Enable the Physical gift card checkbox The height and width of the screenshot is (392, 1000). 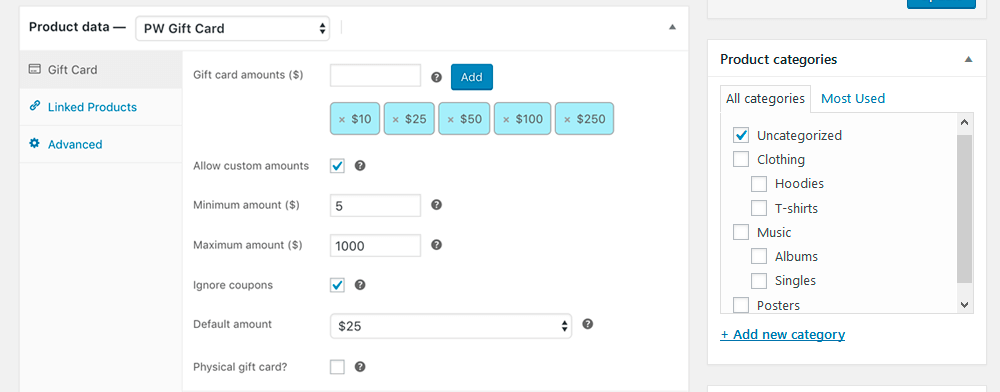[x=337, y=367]
